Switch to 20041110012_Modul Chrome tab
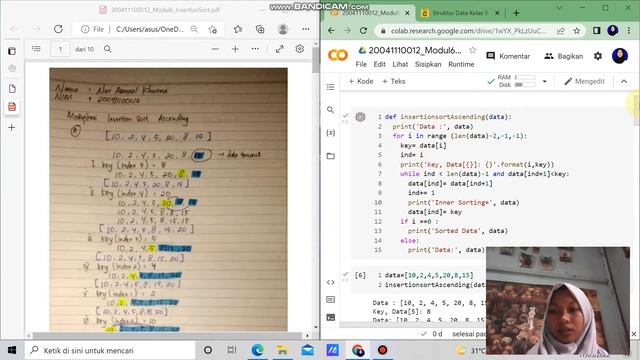Viewport: 640px width, 360px height. 370,13
